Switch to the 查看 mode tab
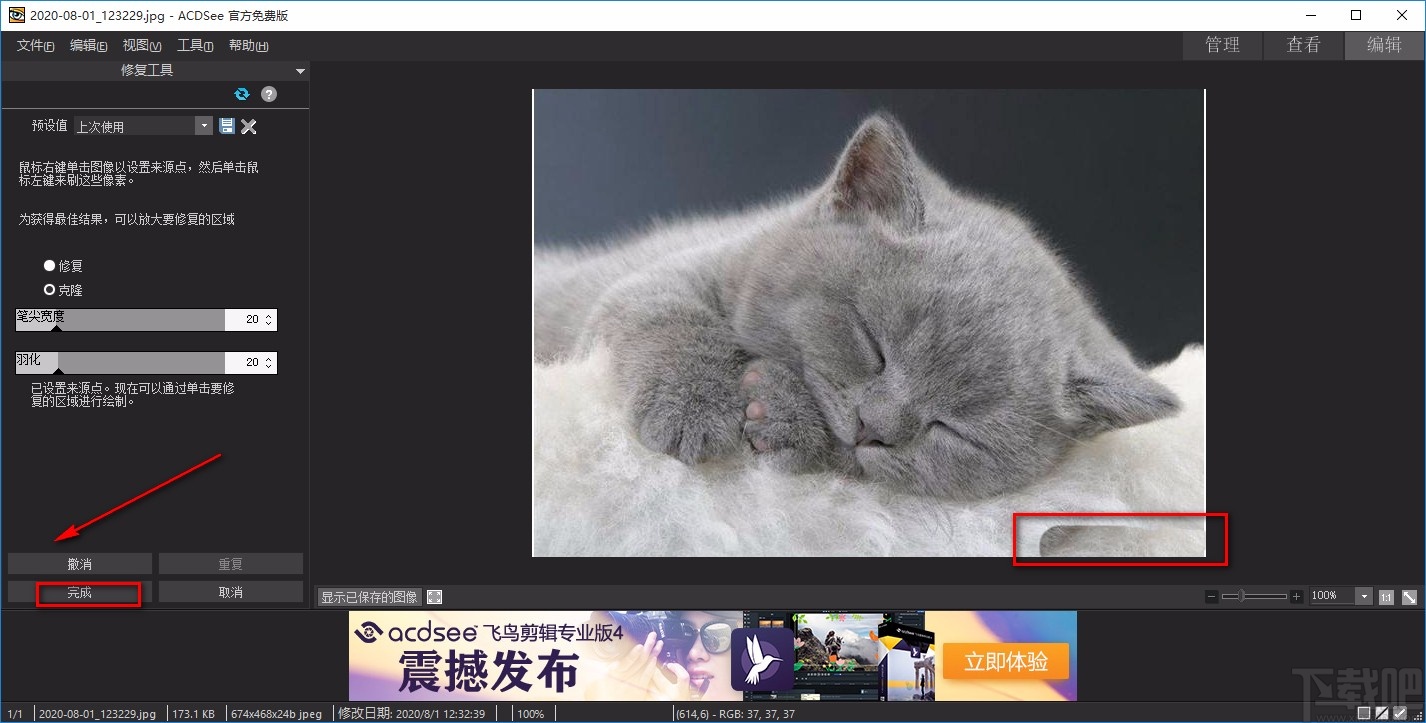The width and height of the screenshot is (1426, 723). pyautogui.click(x=1303, y=45)
